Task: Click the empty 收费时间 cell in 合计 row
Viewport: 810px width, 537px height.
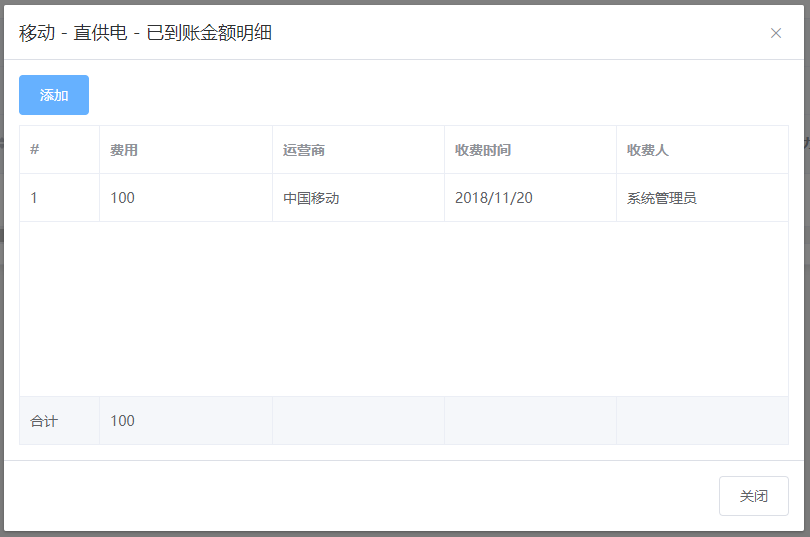Action: click(x=530, y=421)
